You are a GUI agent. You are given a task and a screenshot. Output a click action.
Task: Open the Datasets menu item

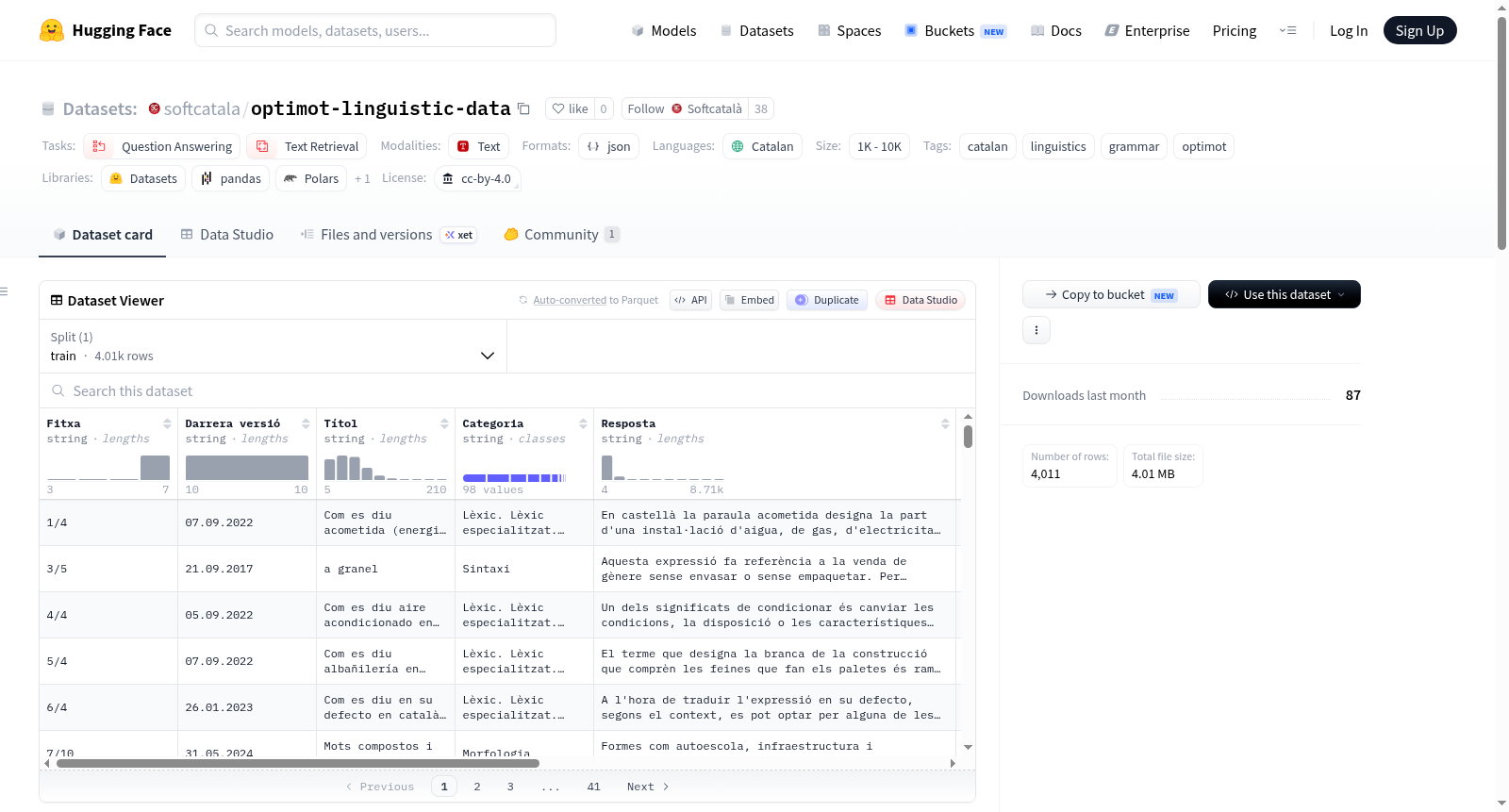pos(756,30)
